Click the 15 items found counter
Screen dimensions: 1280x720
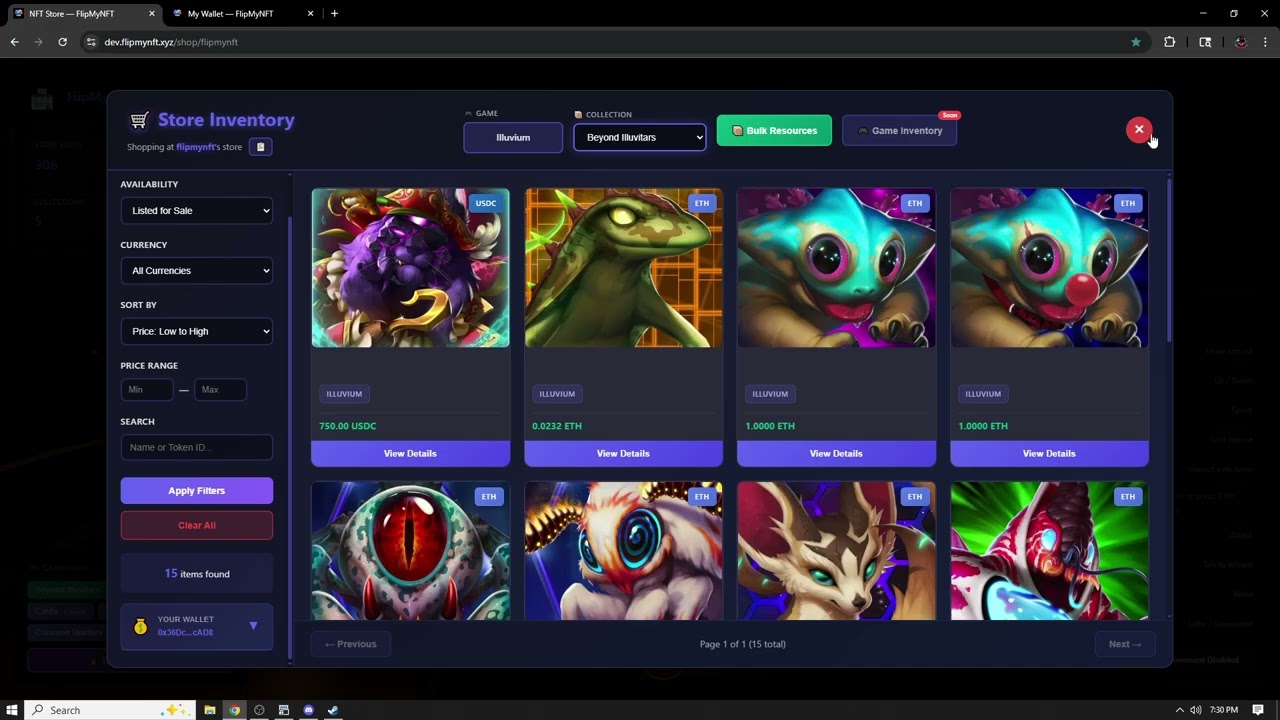(197, 574)
